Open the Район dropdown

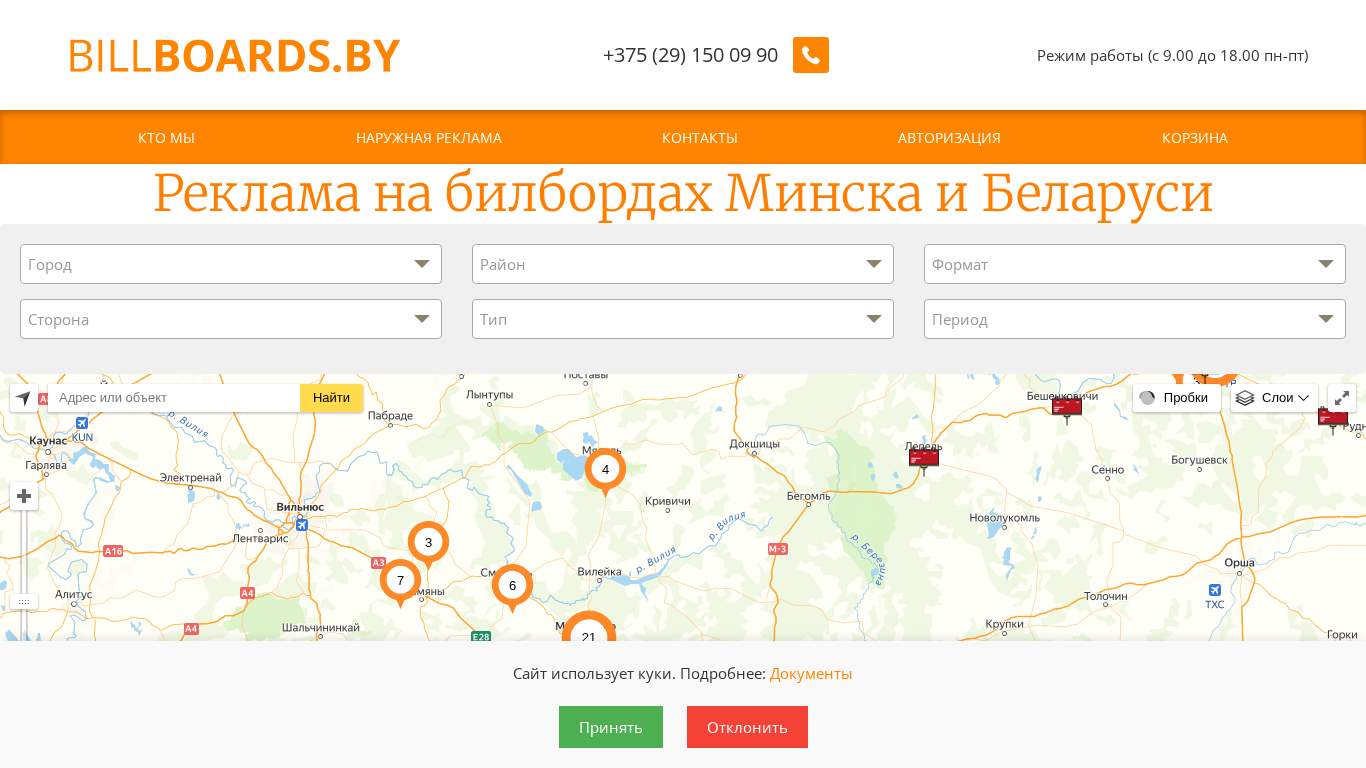click(683, 264)
